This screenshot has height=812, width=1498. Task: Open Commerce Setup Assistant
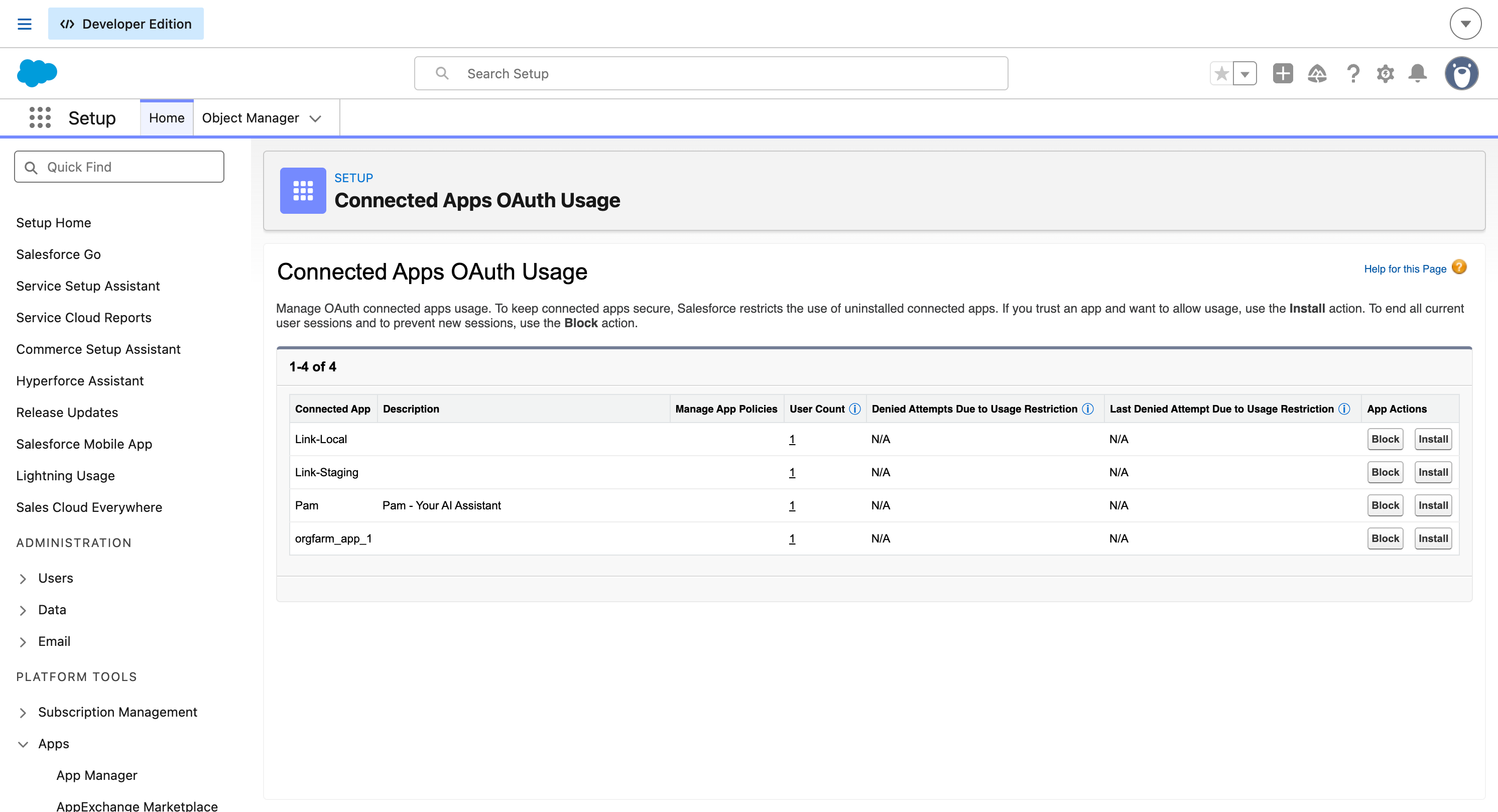click(x=98, y=349)
